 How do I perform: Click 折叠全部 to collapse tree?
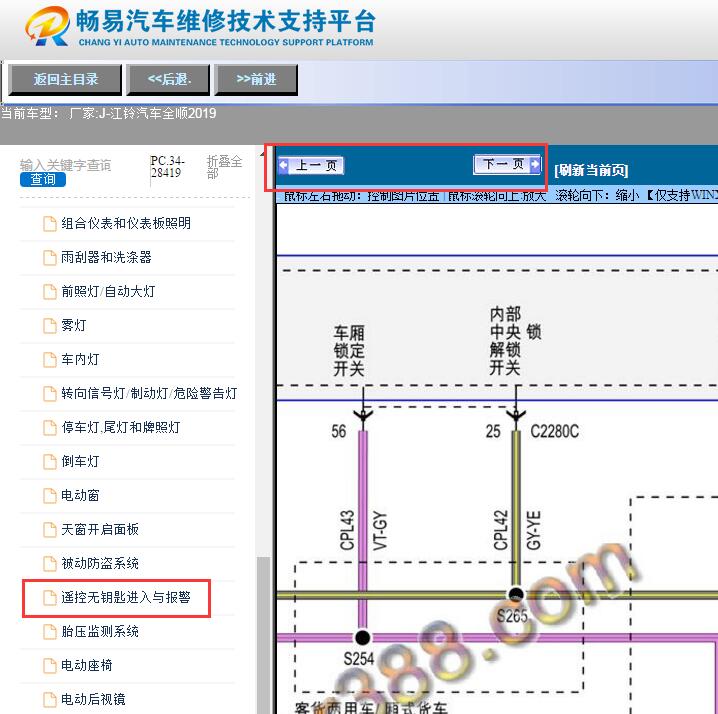coord(224,167)
